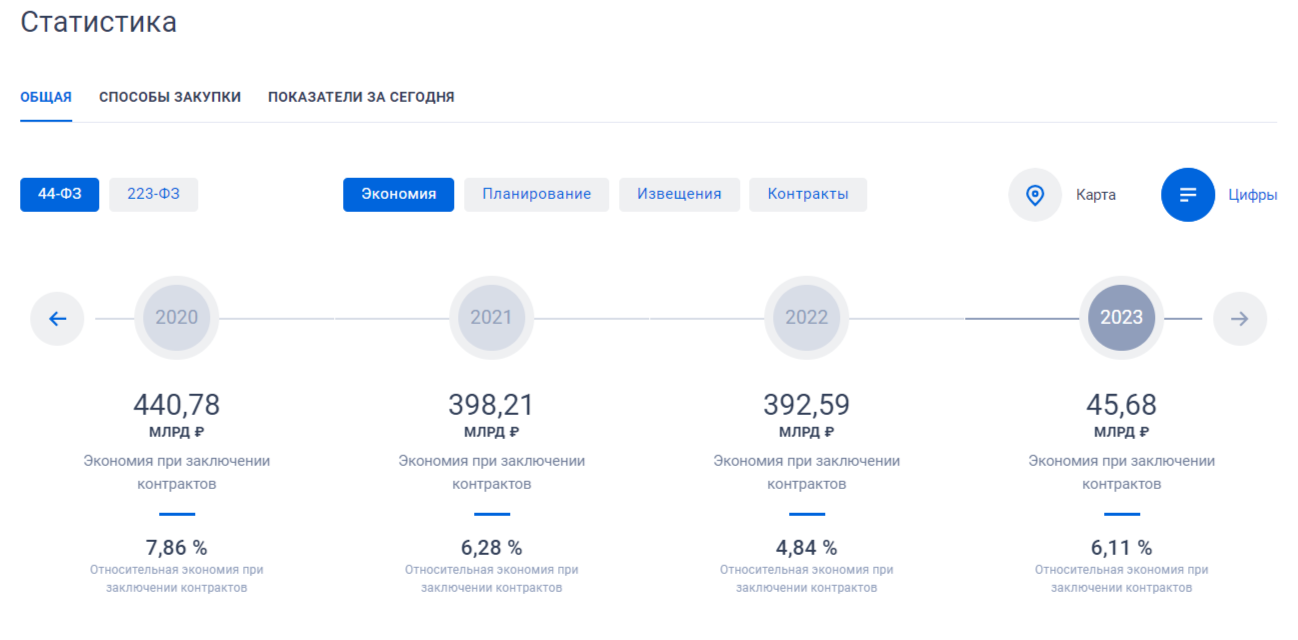Screen dimensions: 1298x640
Task: Open the ПОКАЗАТЕЛИ ЗА СЕГОДНЯ tab
Action: pyautogui.click(x=361, y=97)
